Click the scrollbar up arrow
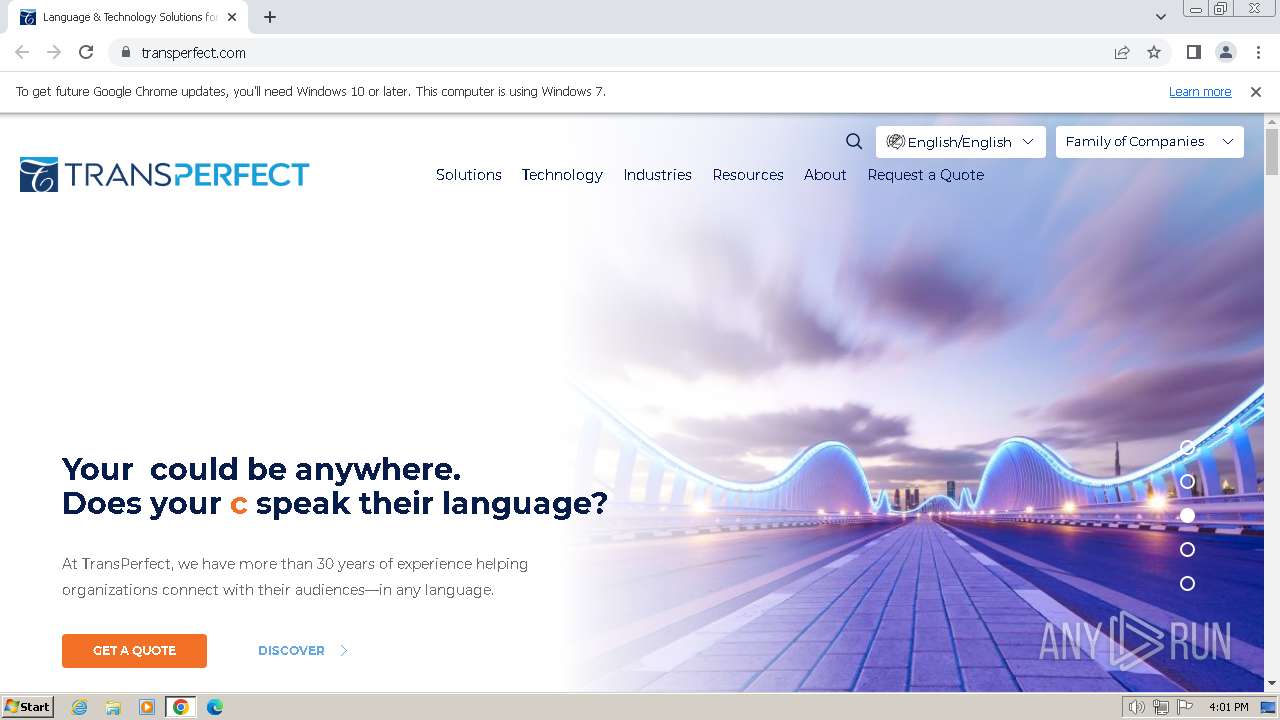Viewport: 1280px width, 720px height. click(1272, 121)
